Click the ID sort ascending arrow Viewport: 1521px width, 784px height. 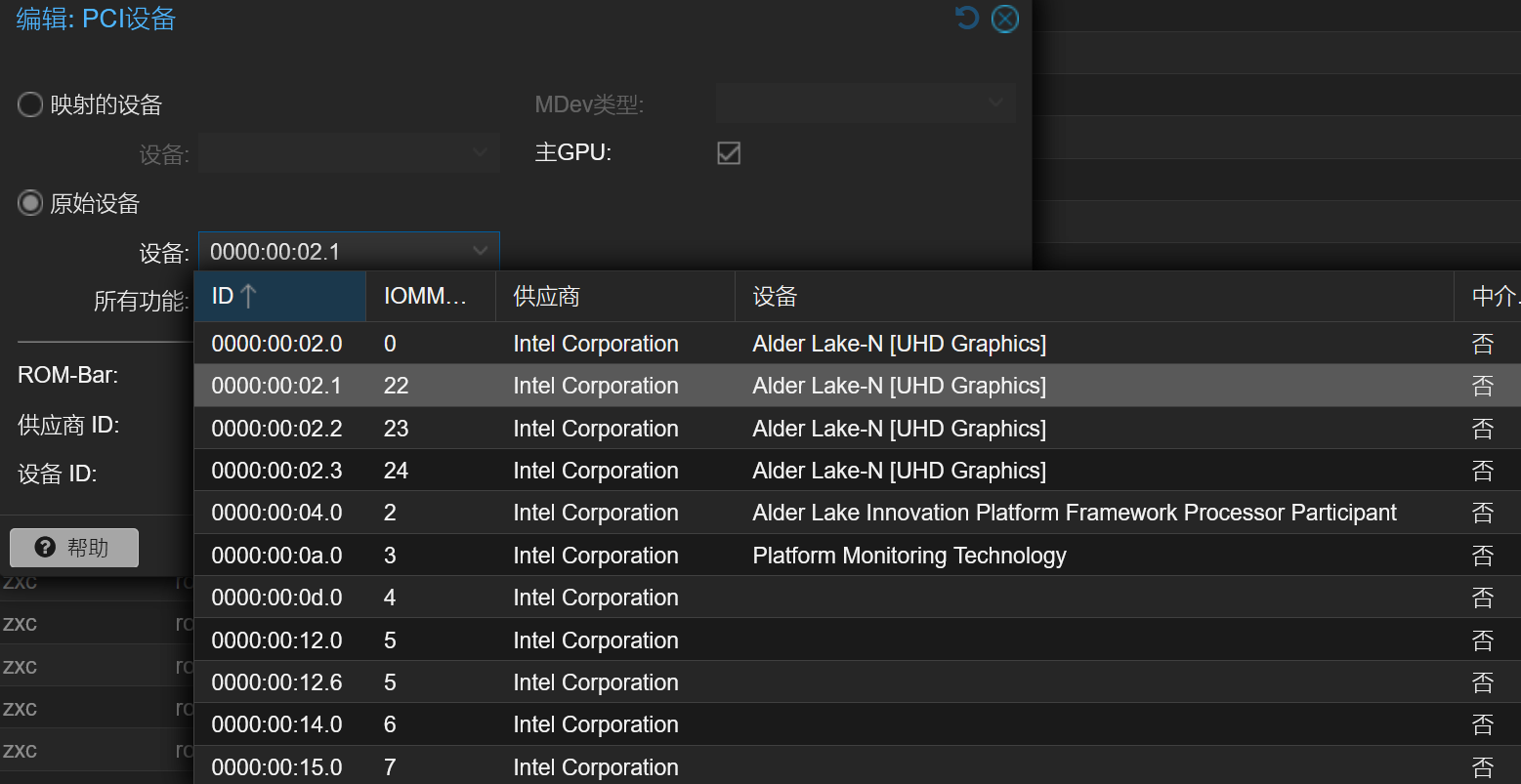click(x=248, y=296)
